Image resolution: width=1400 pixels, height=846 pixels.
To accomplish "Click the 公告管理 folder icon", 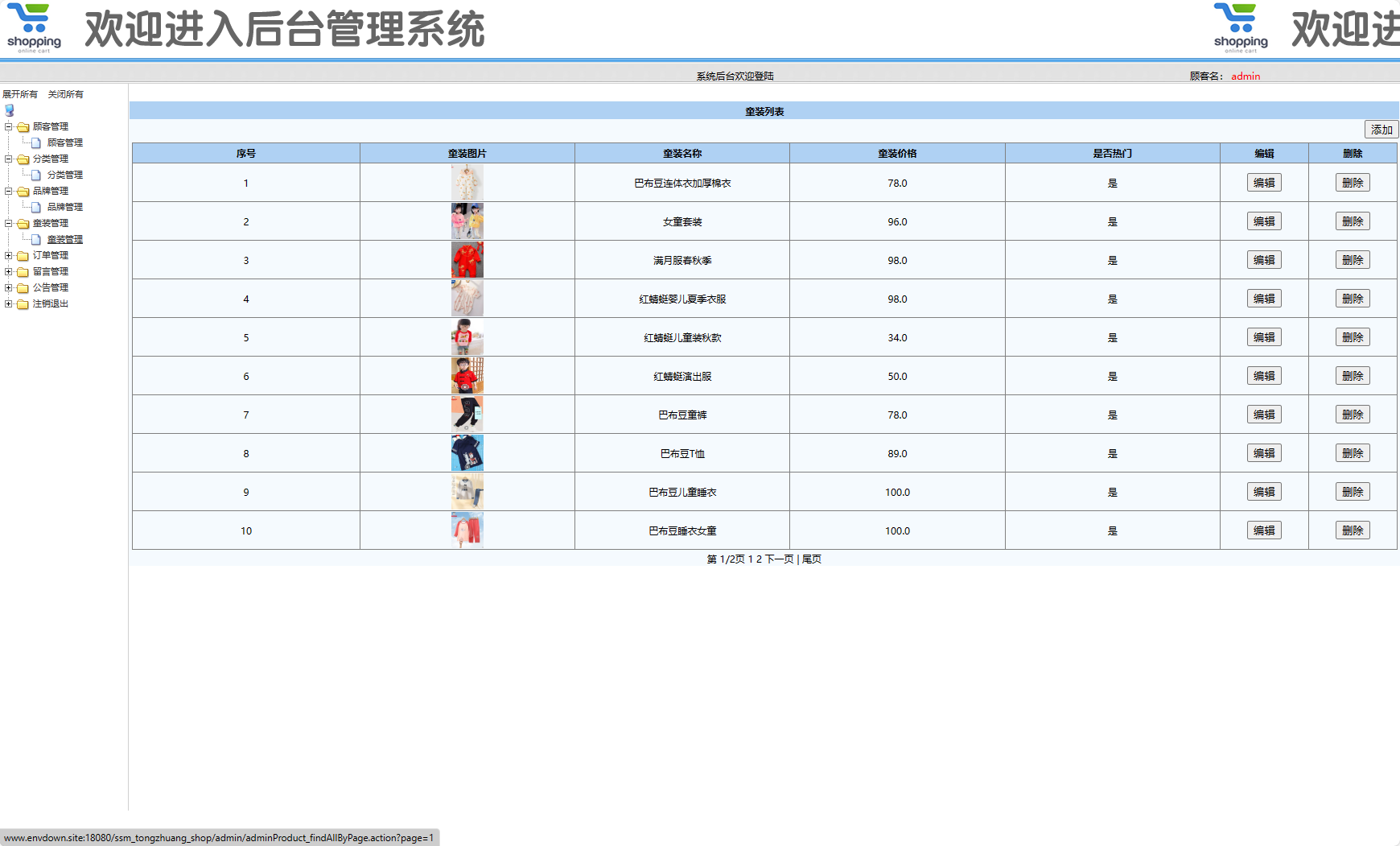I will point(23,287).
